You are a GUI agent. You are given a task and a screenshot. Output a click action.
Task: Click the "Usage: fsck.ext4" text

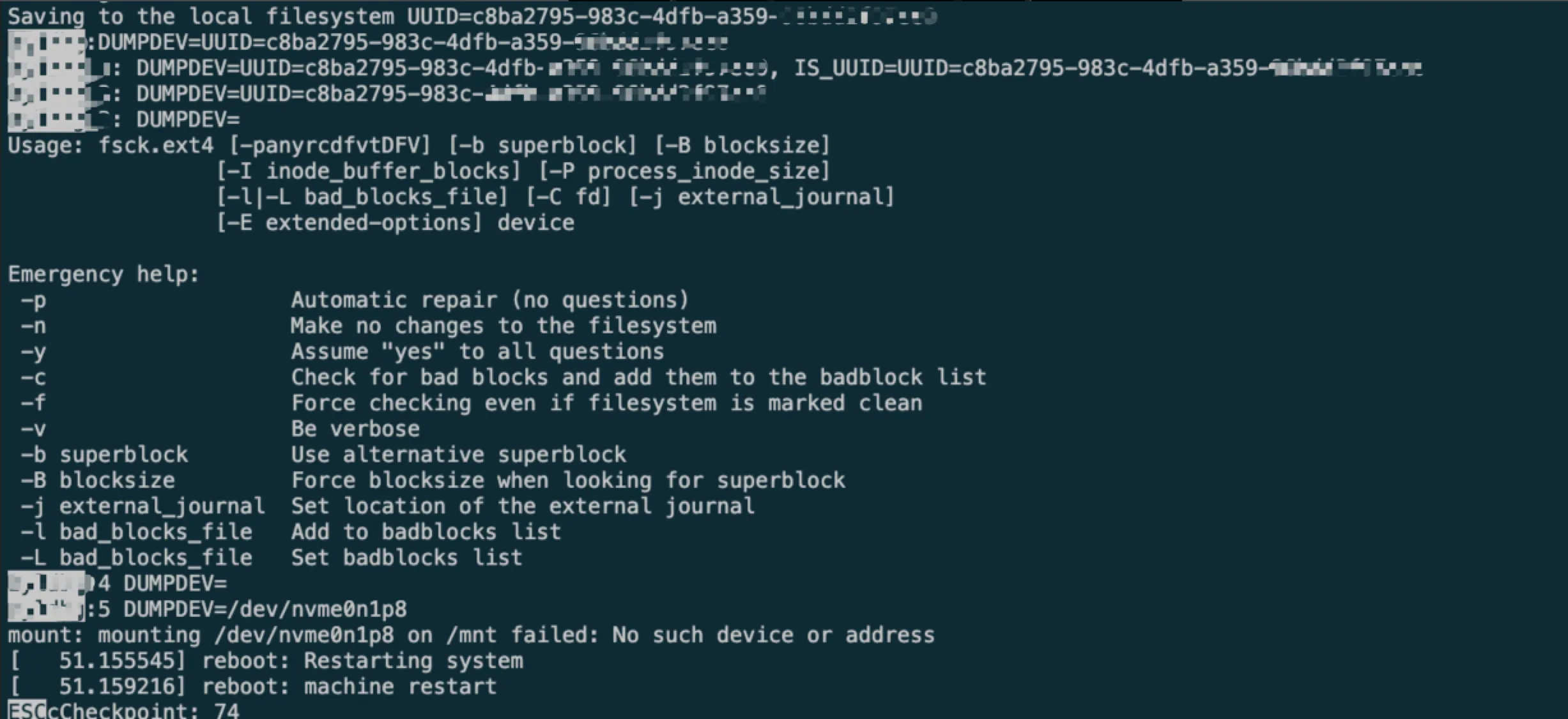pyautogui.click(x=110, y=146)
